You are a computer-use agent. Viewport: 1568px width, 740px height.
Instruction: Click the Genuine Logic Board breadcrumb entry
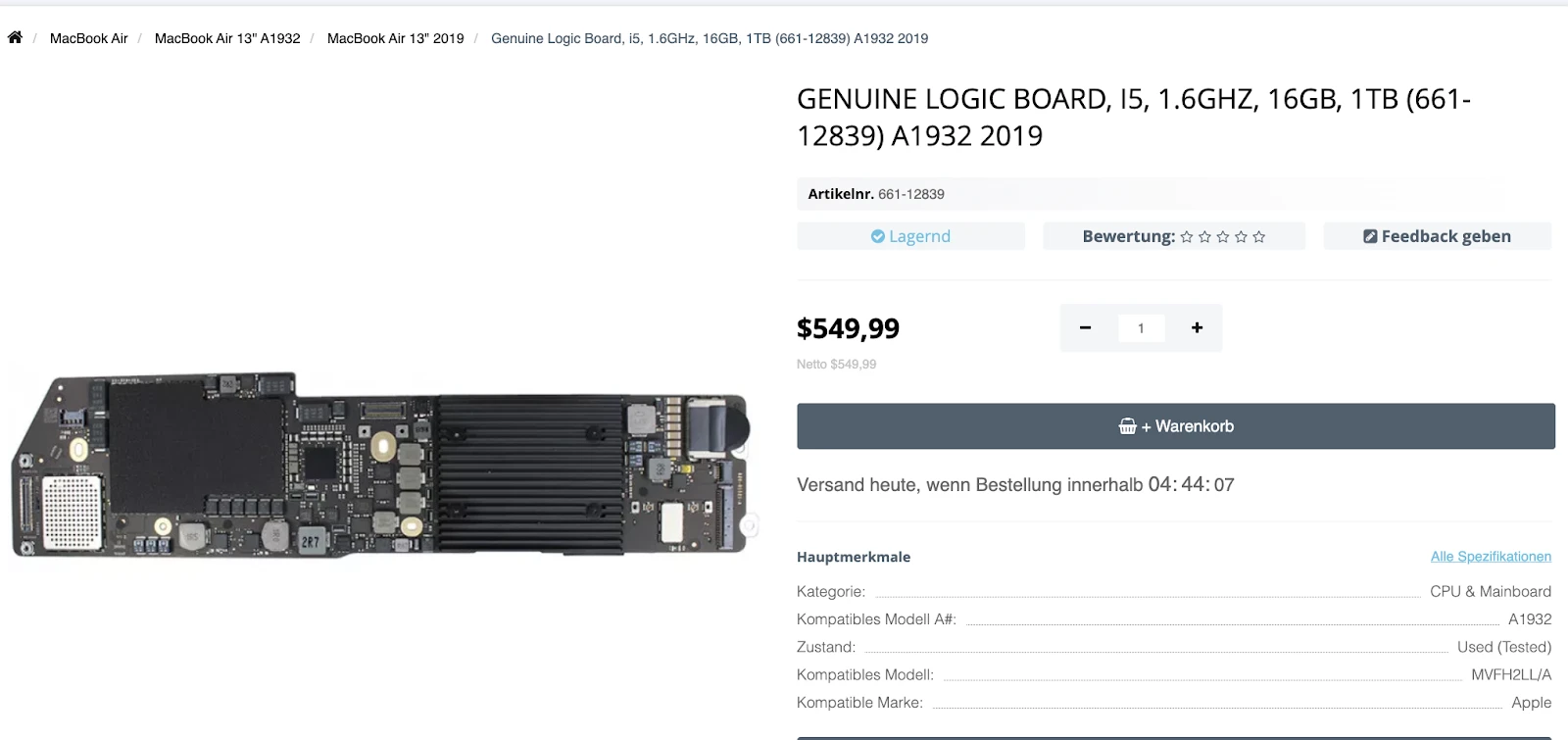click(x=710, y=38)
